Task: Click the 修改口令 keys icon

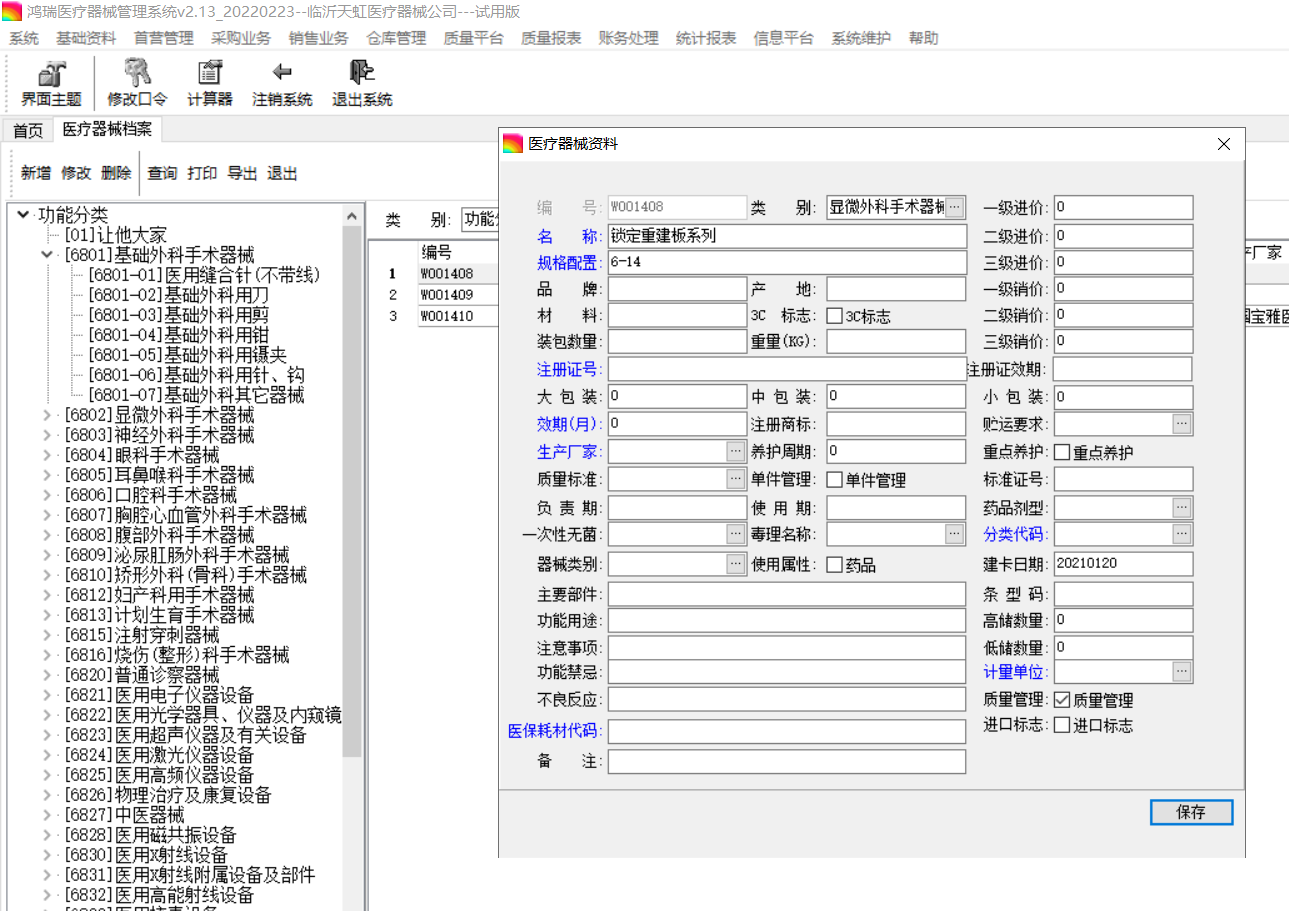Action: tap(137, 73)
